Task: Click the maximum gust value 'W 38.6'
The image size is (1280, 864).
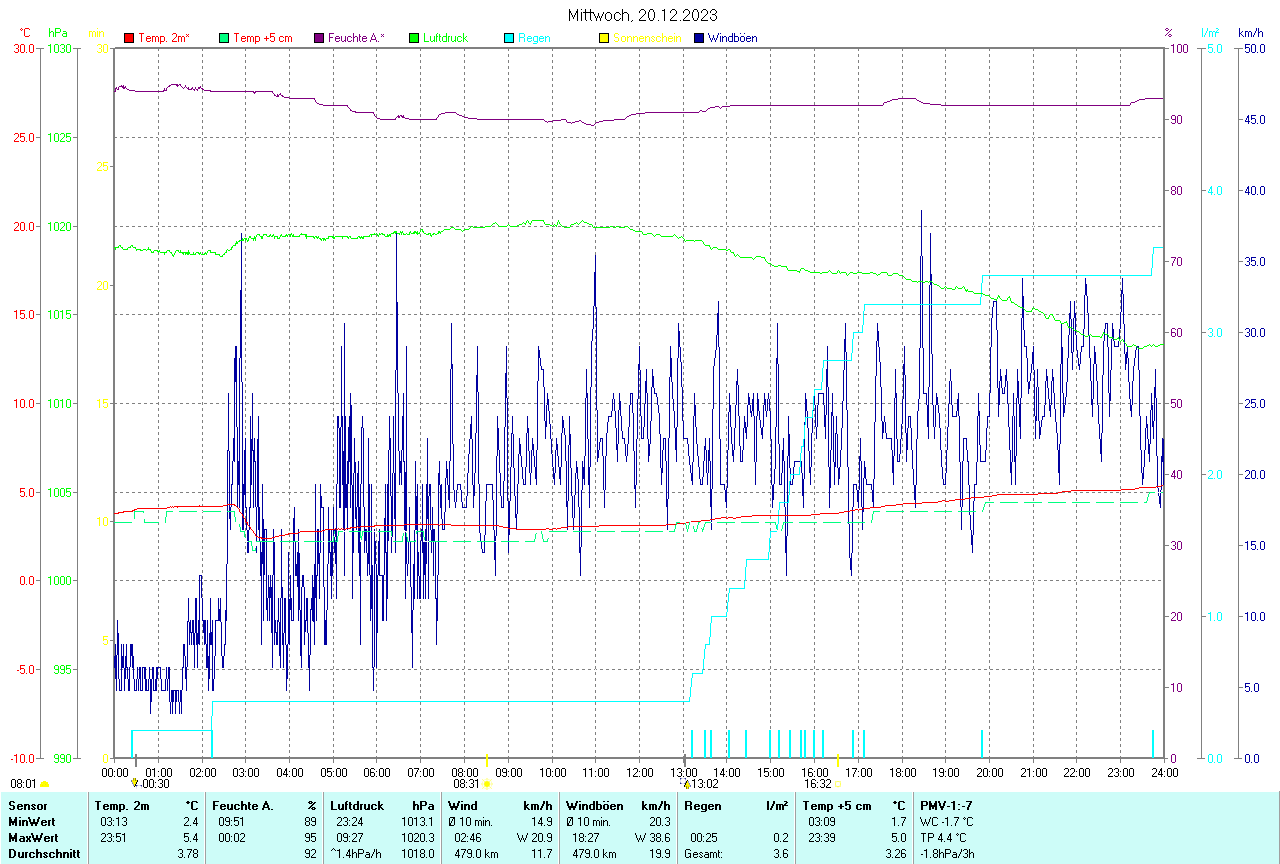Action: (x=652, y=837)
